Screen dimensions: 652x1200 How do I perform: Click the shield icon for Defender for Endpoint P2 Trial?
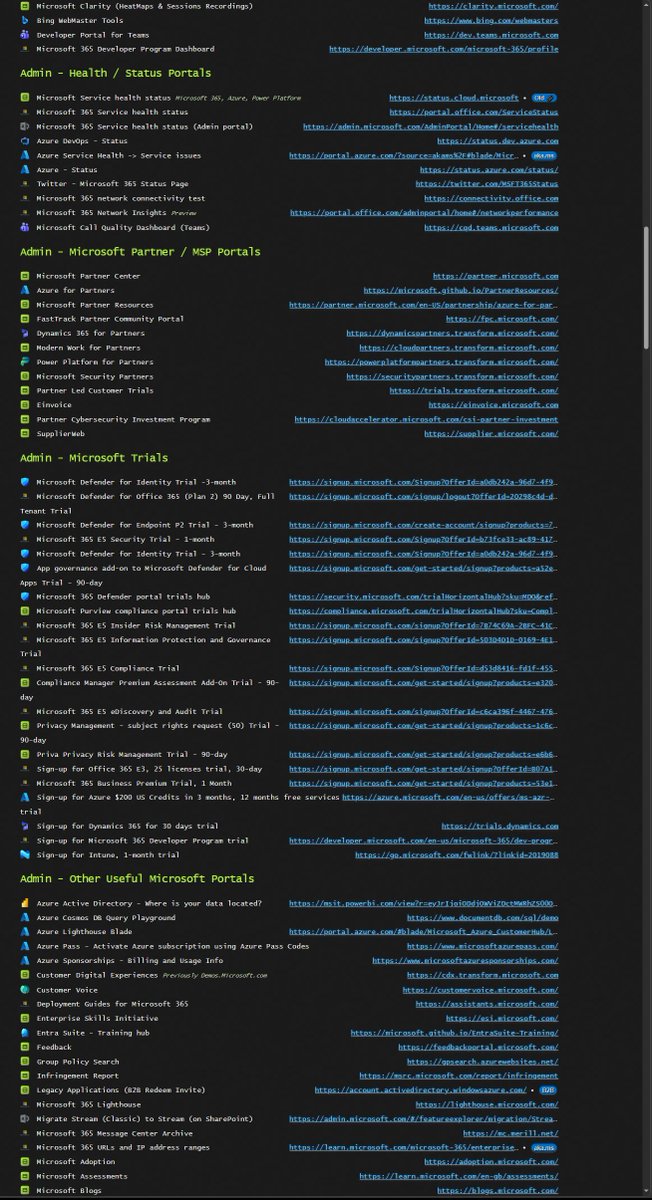26,525
